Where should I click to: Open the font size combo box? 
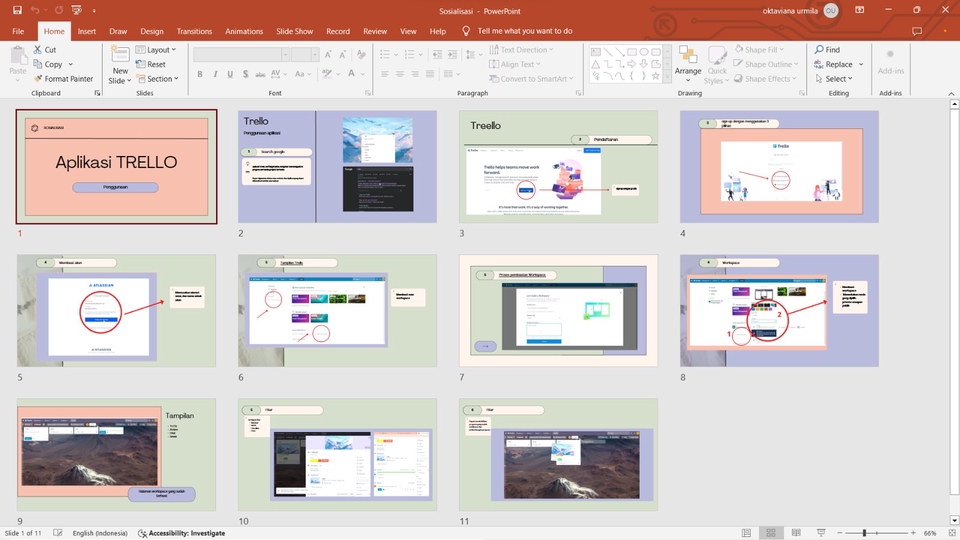tap(304, 54)
